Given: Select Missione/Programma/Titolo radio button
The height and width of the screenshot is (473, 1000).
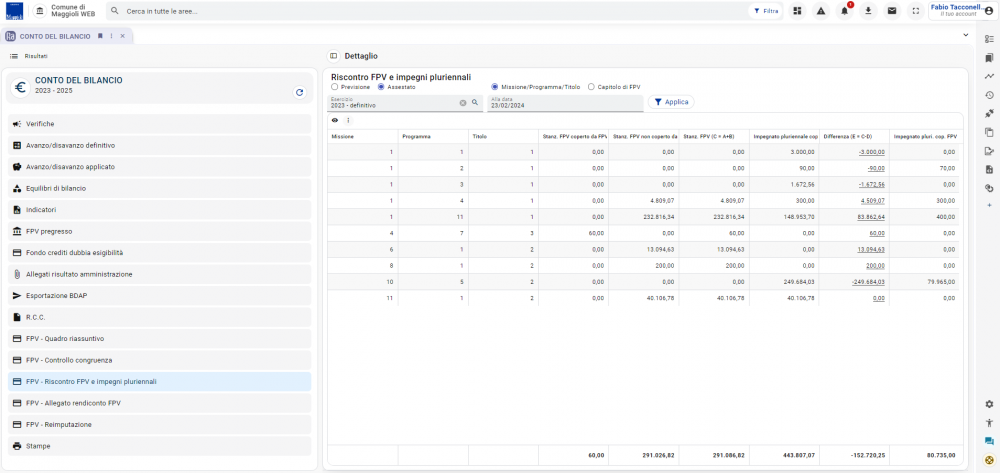Looking at the screenshot, I should 494,87.
